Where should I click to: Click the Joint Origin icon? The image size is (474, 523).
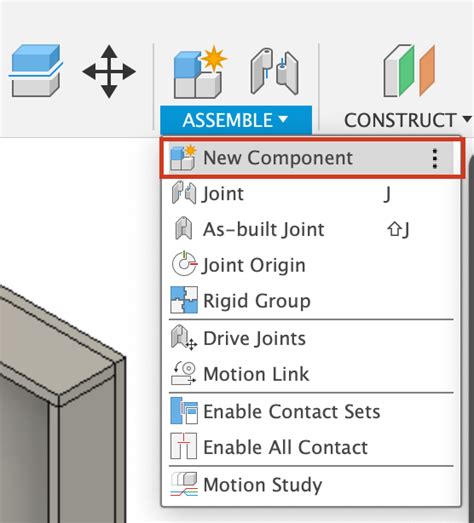pyautogui.click(x=184, y=264)
